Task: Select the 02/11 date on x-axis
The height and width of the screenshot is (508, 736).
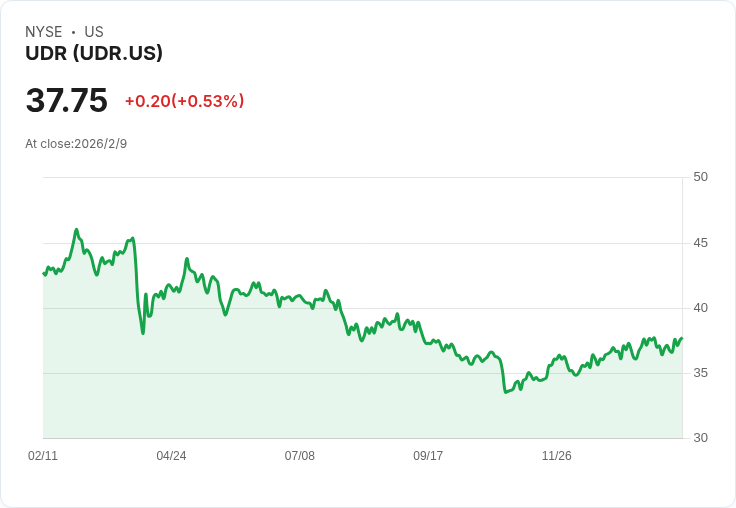Action: 43,456
